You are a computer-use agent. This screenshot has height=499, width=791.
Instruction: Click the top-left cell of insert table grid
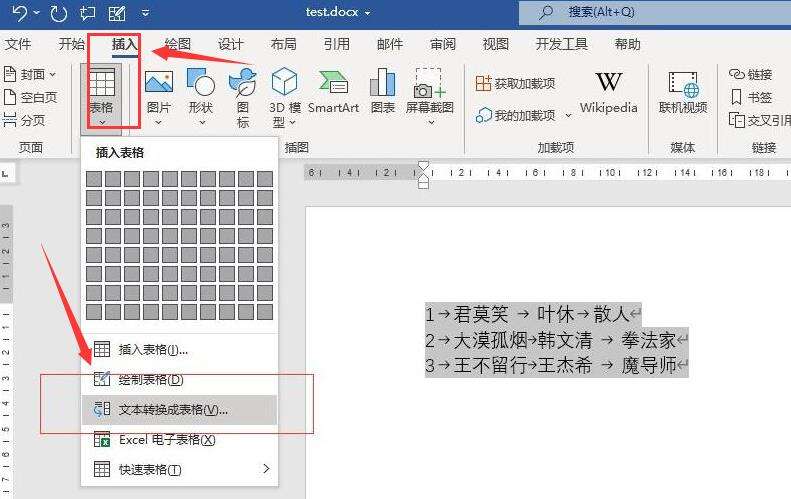[x=94, y=179]
